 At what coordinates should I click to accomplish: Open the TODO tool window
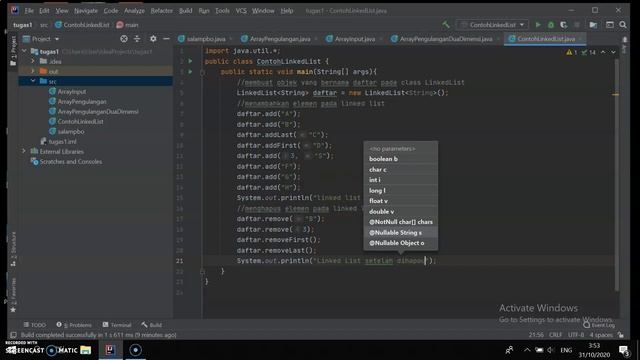35,325
